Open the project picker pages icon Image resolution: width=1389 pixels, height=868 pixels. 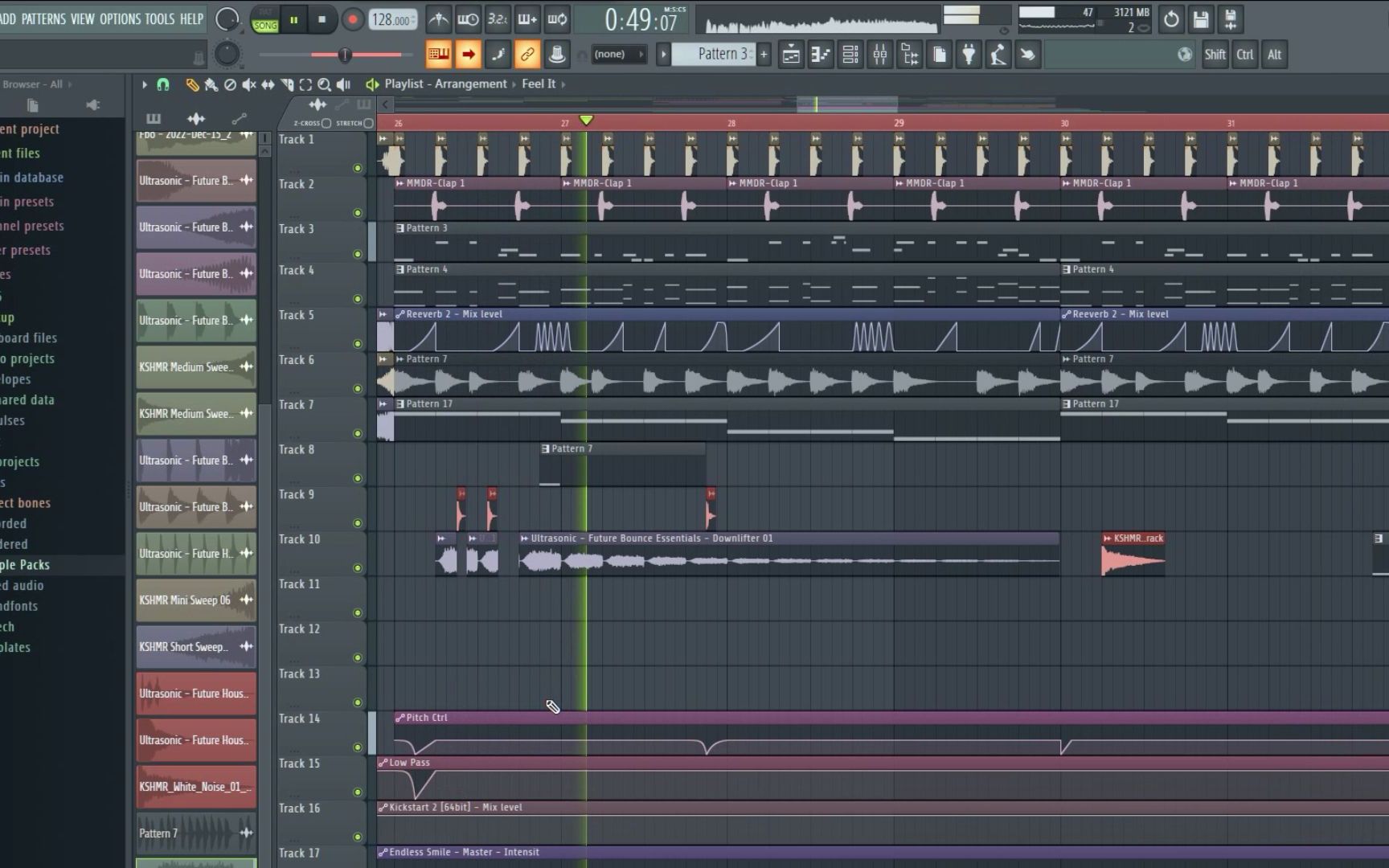pos(940,55)
